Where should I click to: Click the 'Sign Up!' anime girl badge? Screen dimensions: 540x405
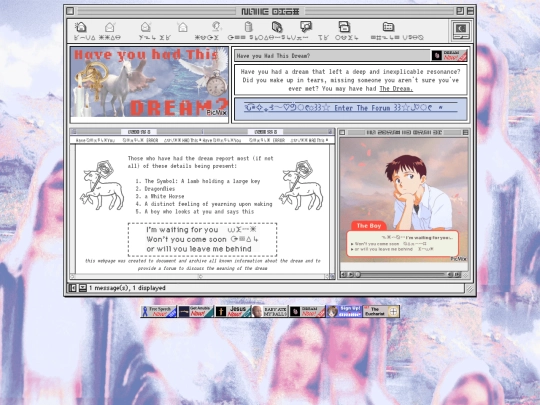point(344,311)
